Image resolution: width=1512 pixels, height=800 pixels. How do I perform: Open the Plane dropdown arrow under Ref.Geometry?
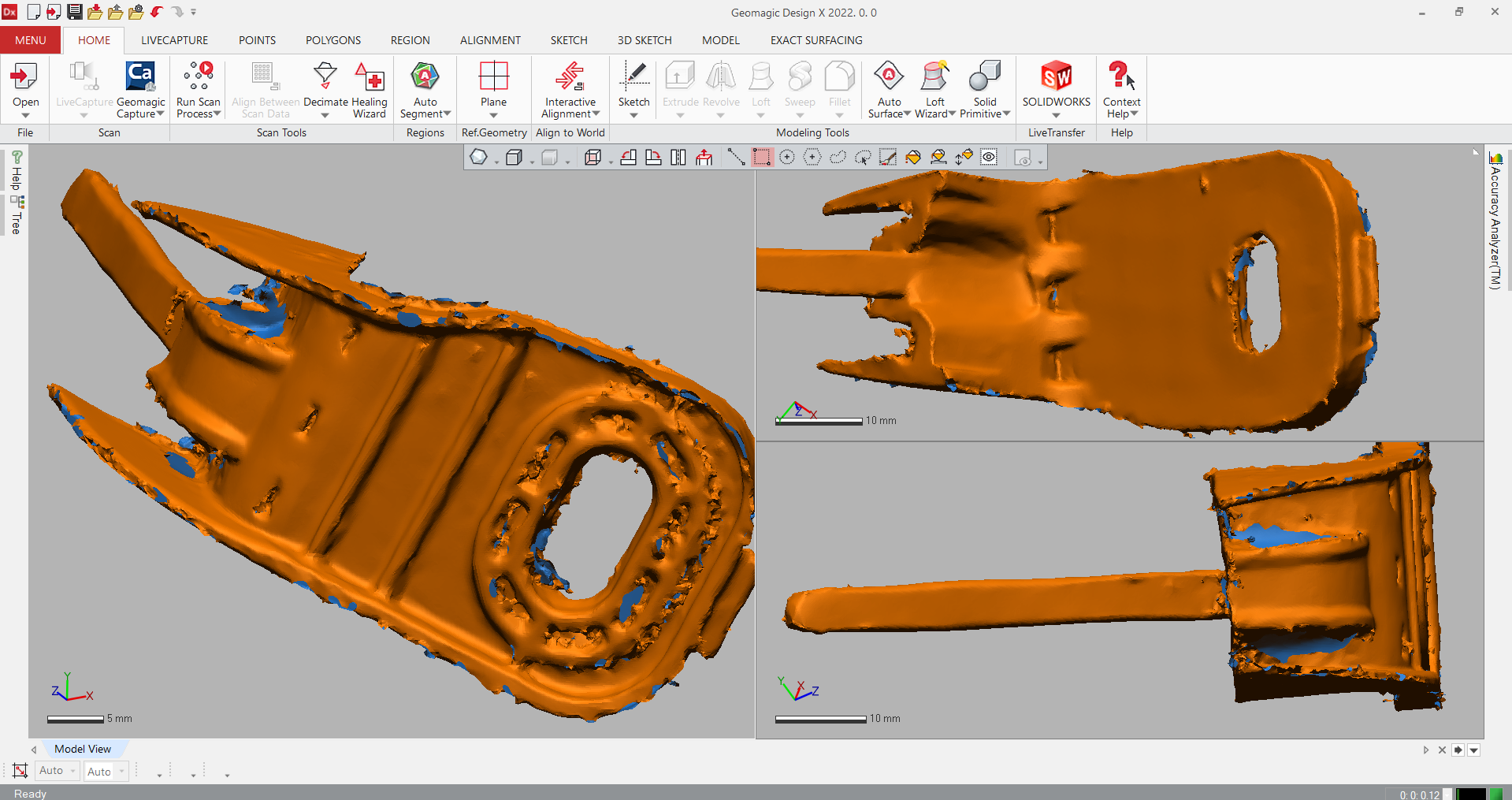pyautogui.click(x=494, y=116)
